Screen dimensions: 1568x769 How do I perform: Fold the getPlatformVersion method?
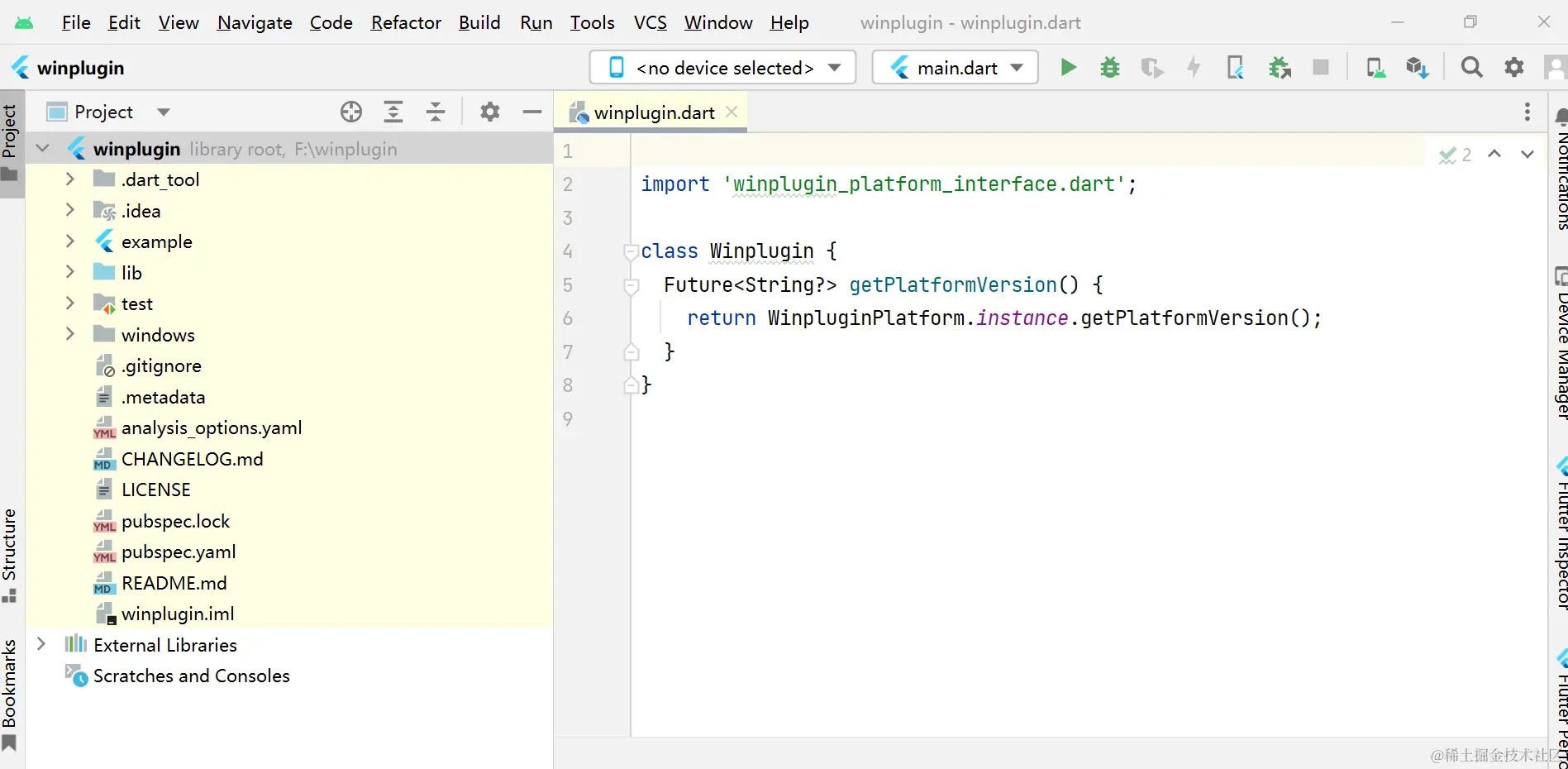click(631, 285)
